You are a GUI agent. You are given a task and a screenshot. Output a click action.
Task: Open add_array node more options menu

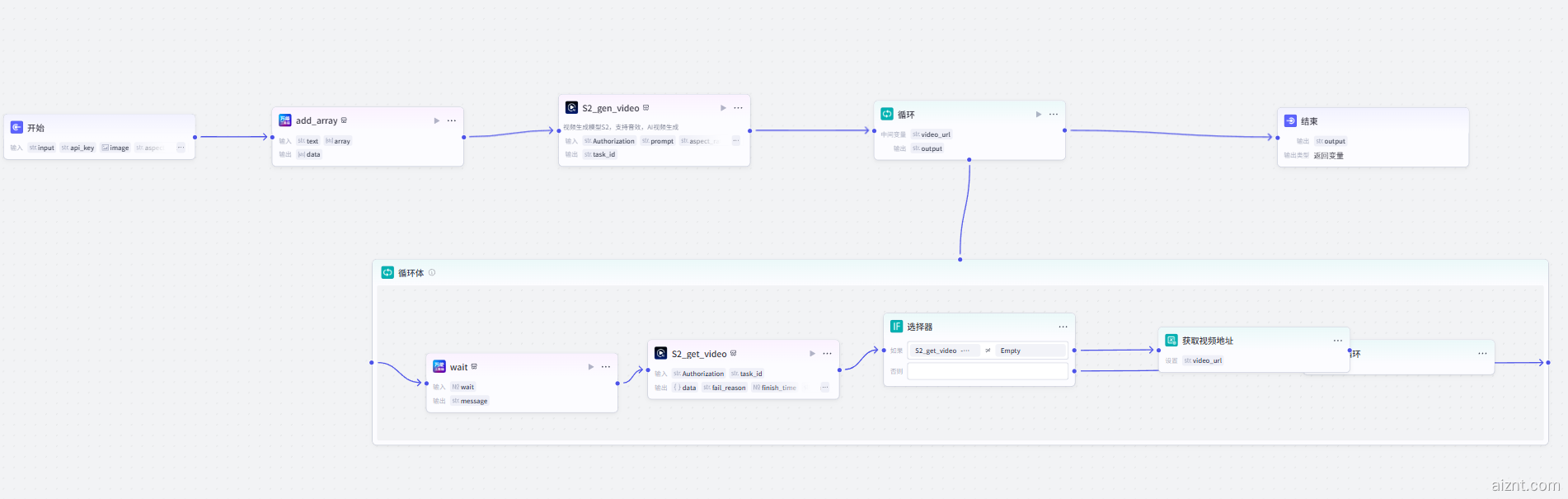coord(452,120)
